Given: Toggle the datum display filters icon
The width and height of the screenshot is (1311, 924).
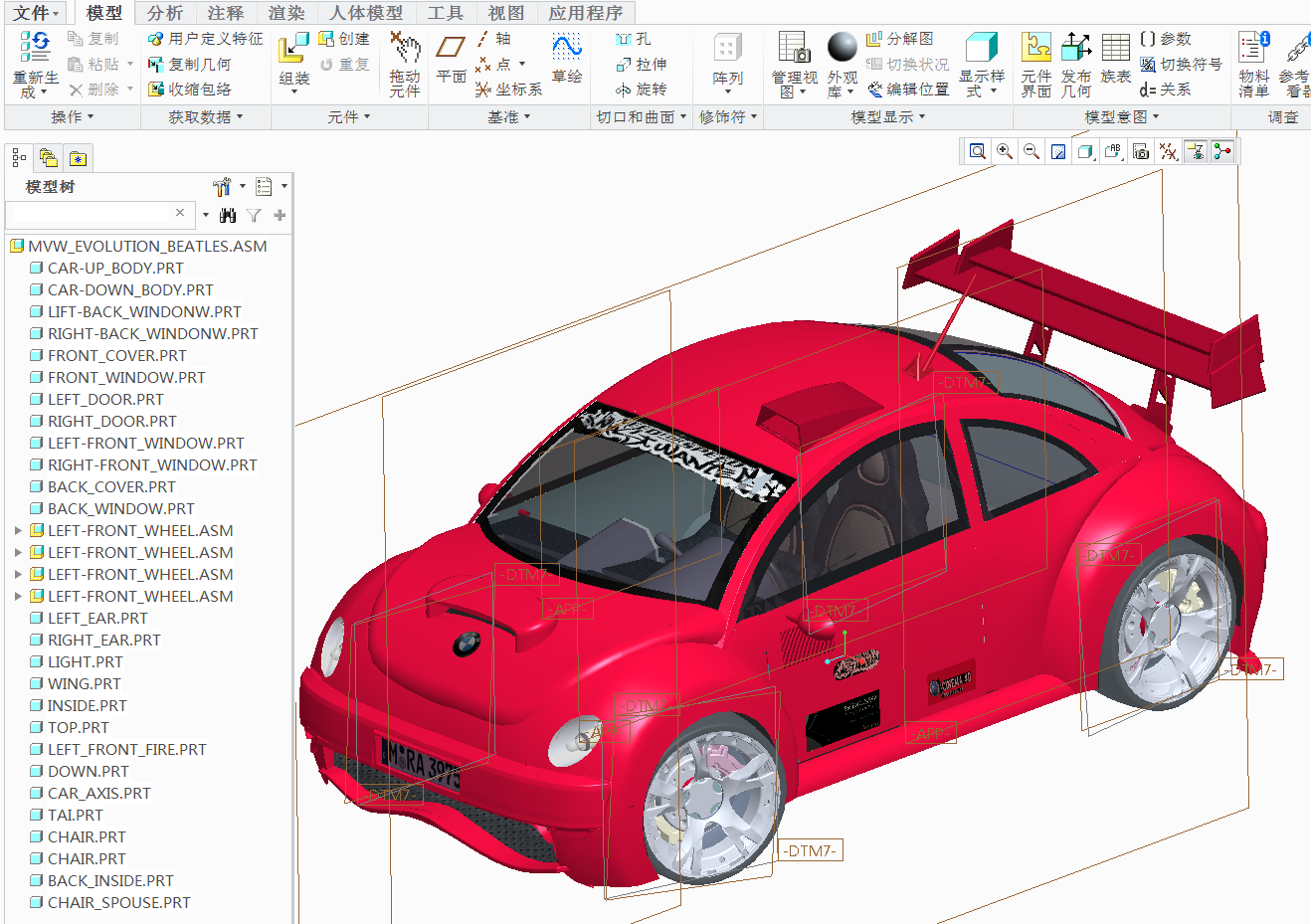Looking at the screenshot, I should click(1168, 151).
